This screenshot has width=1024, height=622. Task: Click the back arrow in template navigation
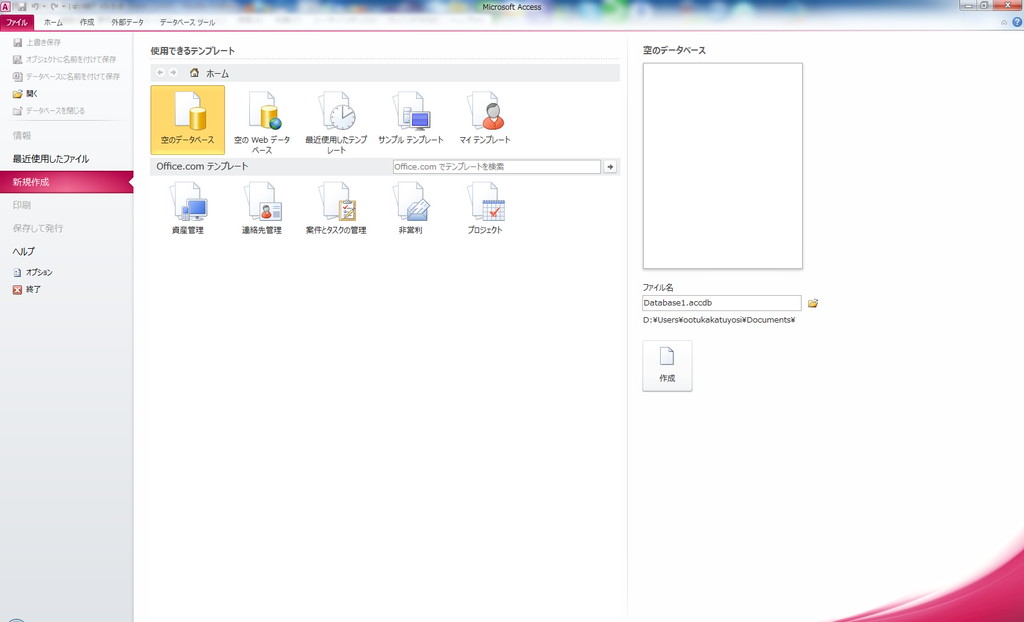pos(160,73)
